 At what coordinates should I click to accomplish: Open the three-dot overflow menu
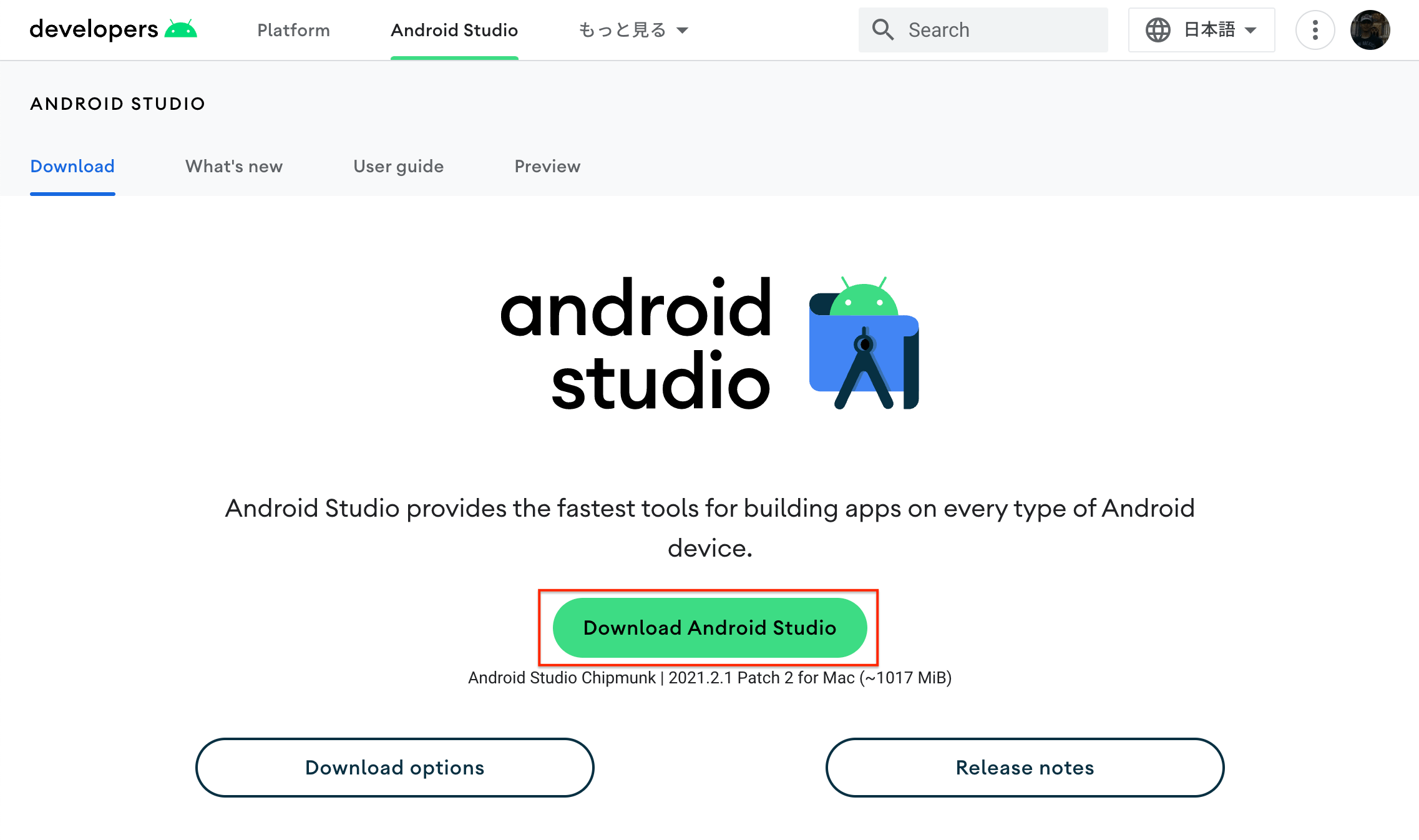(x=1315, y=30)
